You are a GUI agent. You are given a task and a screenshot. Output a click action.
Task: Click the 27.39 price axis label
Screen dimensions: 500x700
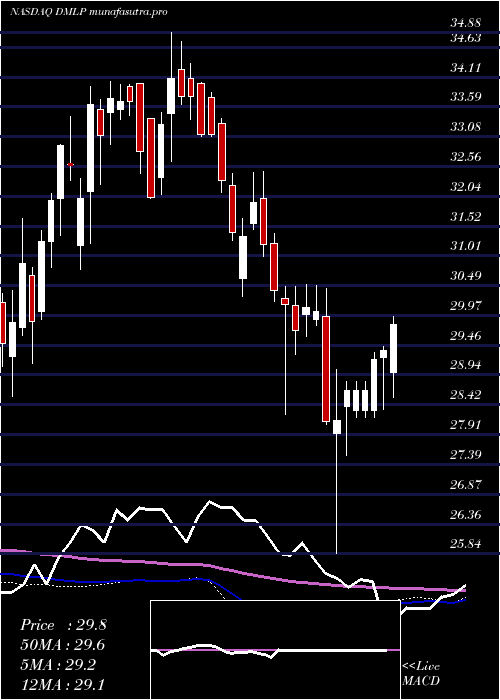(x=465, y=455)
